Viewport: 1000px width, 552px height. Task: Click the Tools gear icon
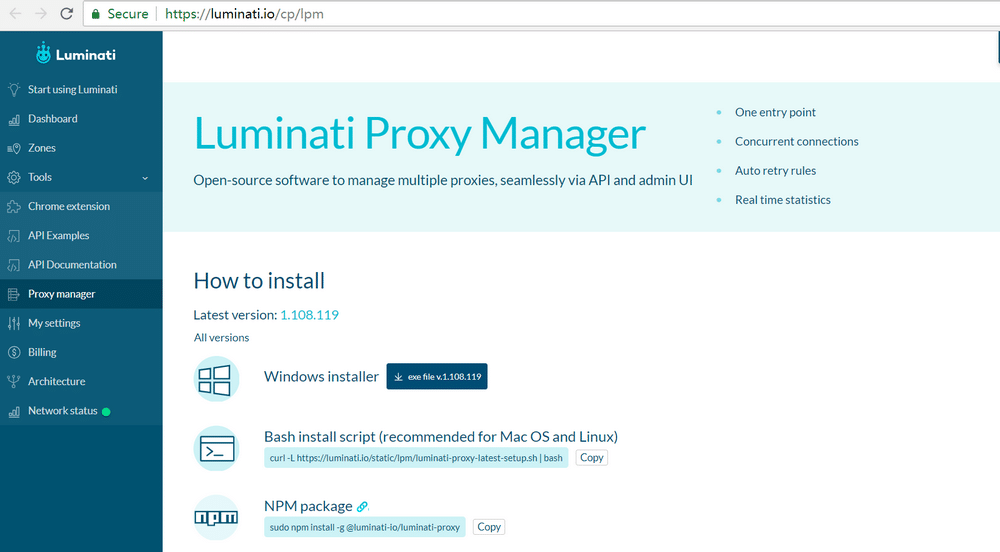(x=14, y=177)
